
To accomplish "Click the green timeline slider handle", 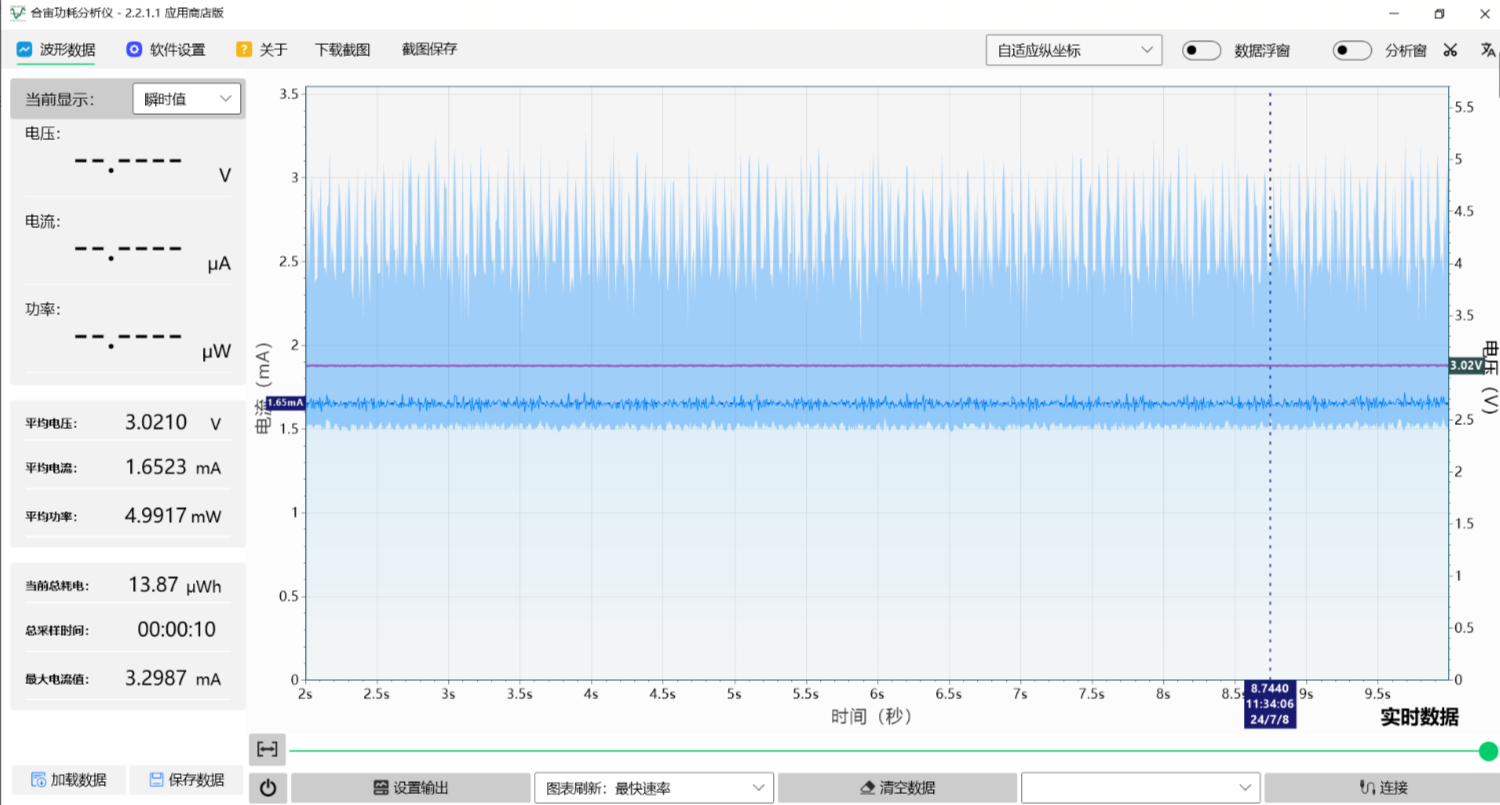I will (1488, 751).
